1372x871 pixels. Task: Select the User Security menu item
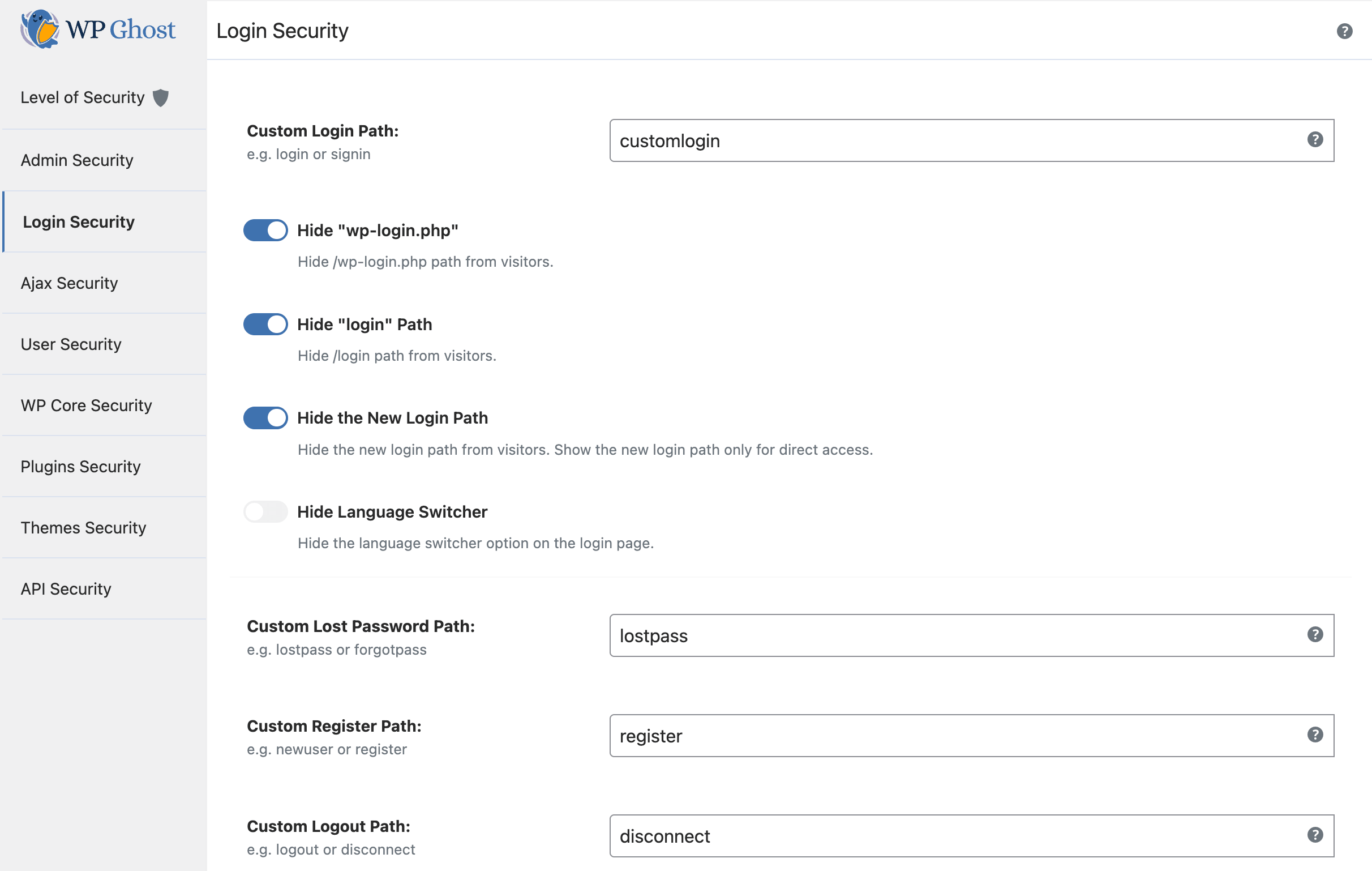click(x=71, y=344)
